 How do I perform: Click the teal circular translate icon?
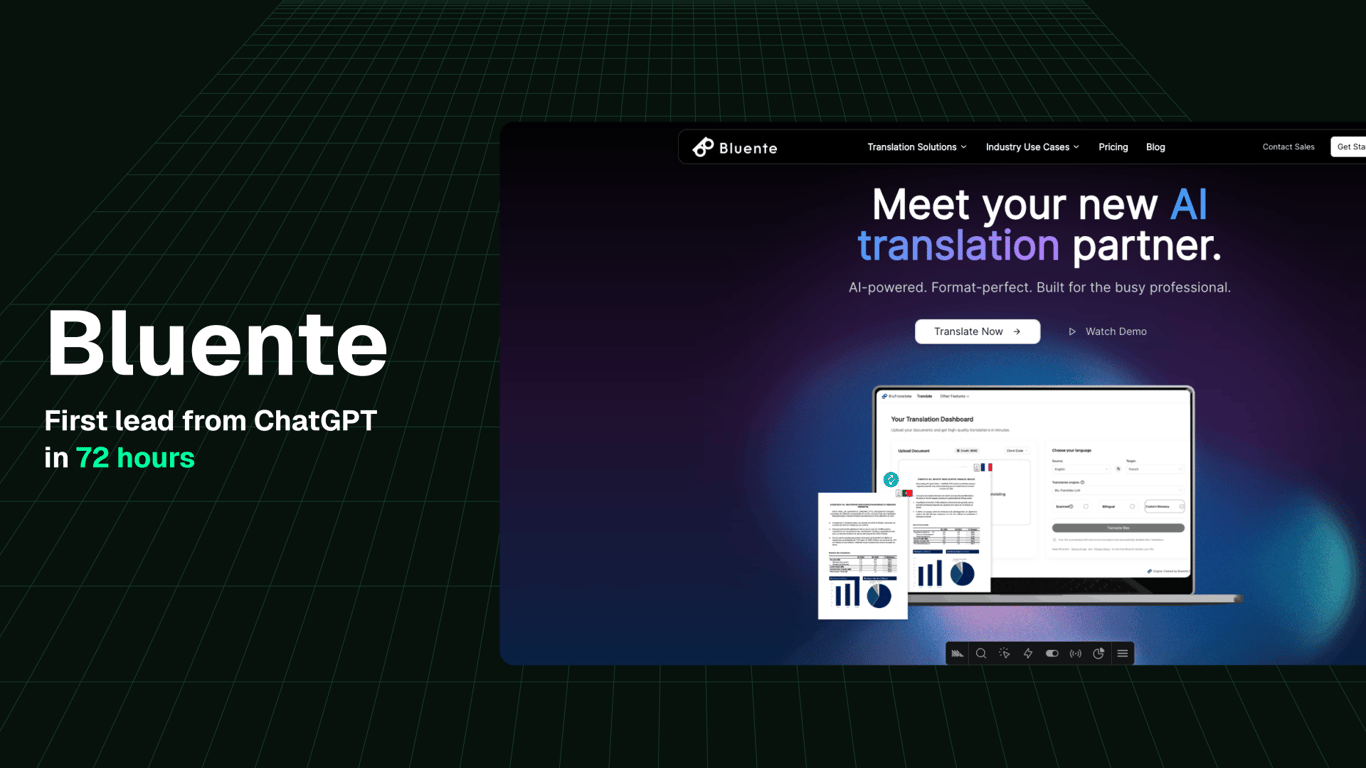(x=891, y=480)
